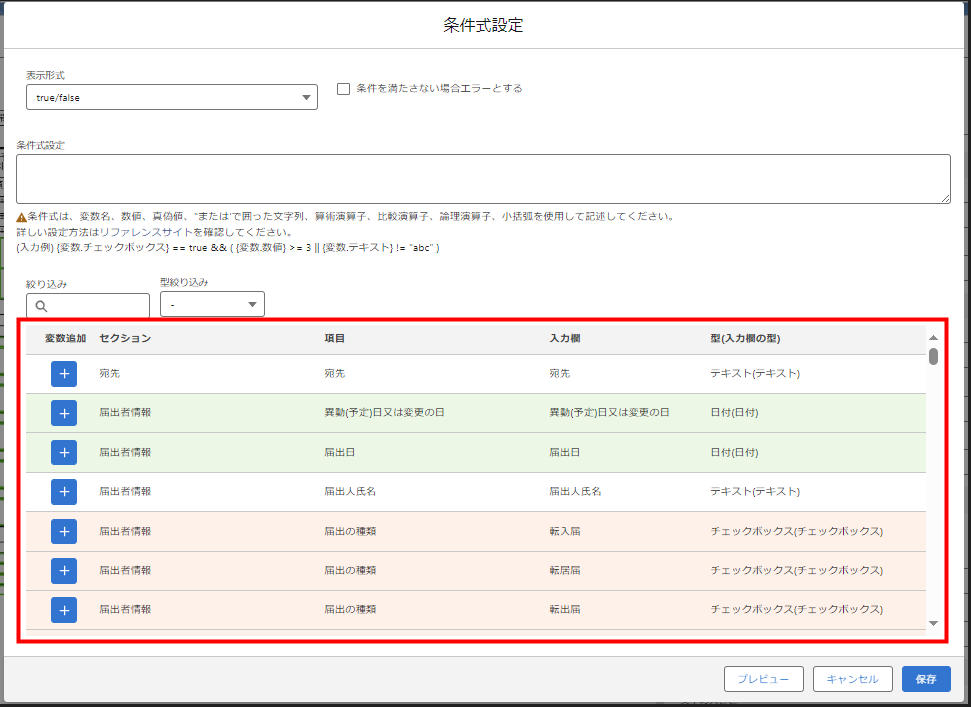Add the 転居届 variable via its plus icon
This screenshot has width=971, height=707.
click(x=63, y=570)
